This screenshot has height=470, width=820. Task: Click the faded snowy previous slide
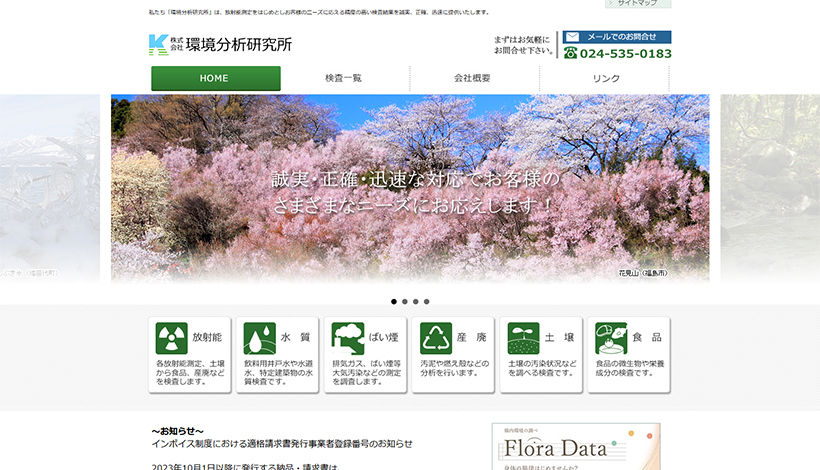click(x=50, y=189)
